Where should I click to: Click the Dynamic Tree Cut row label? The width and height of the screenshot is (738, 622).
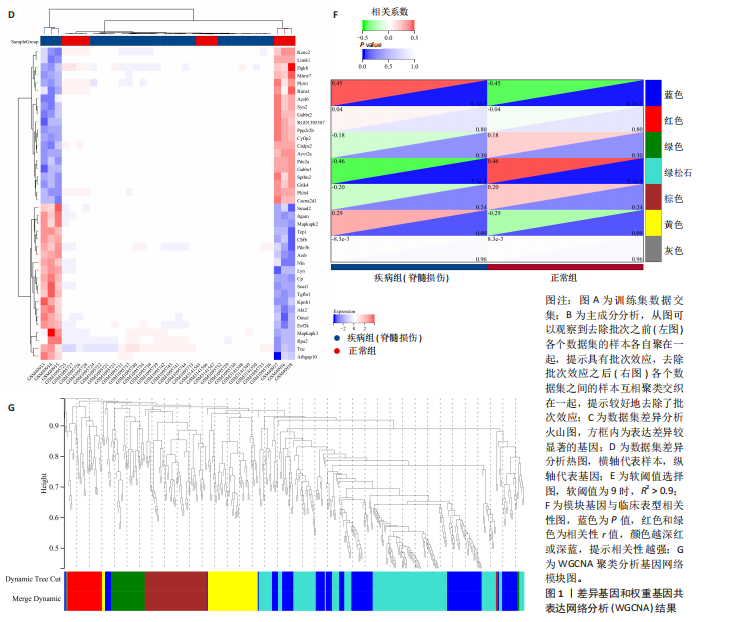tap(33, 580)
